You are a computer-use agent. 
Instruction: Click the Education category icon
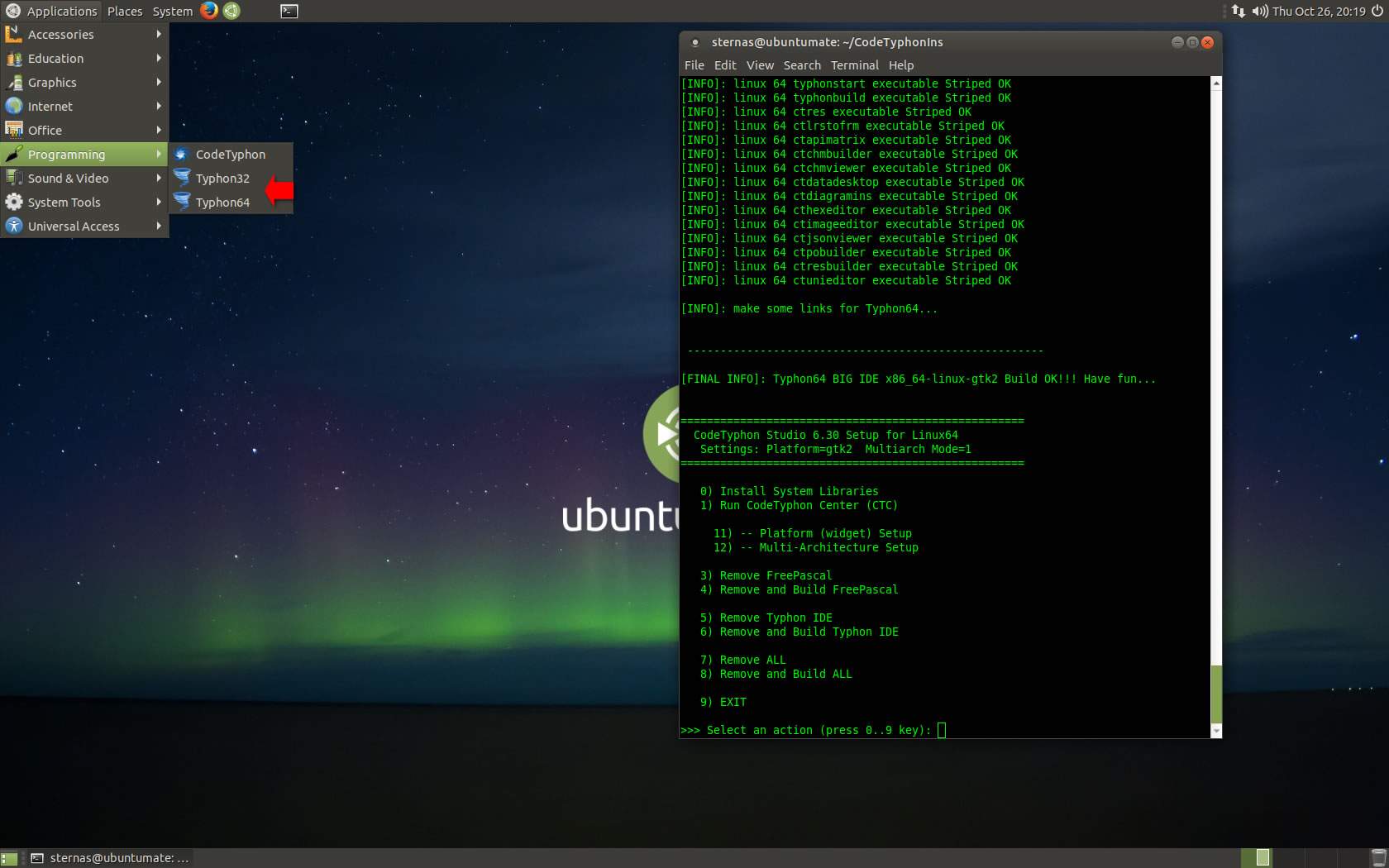[13, 58]
